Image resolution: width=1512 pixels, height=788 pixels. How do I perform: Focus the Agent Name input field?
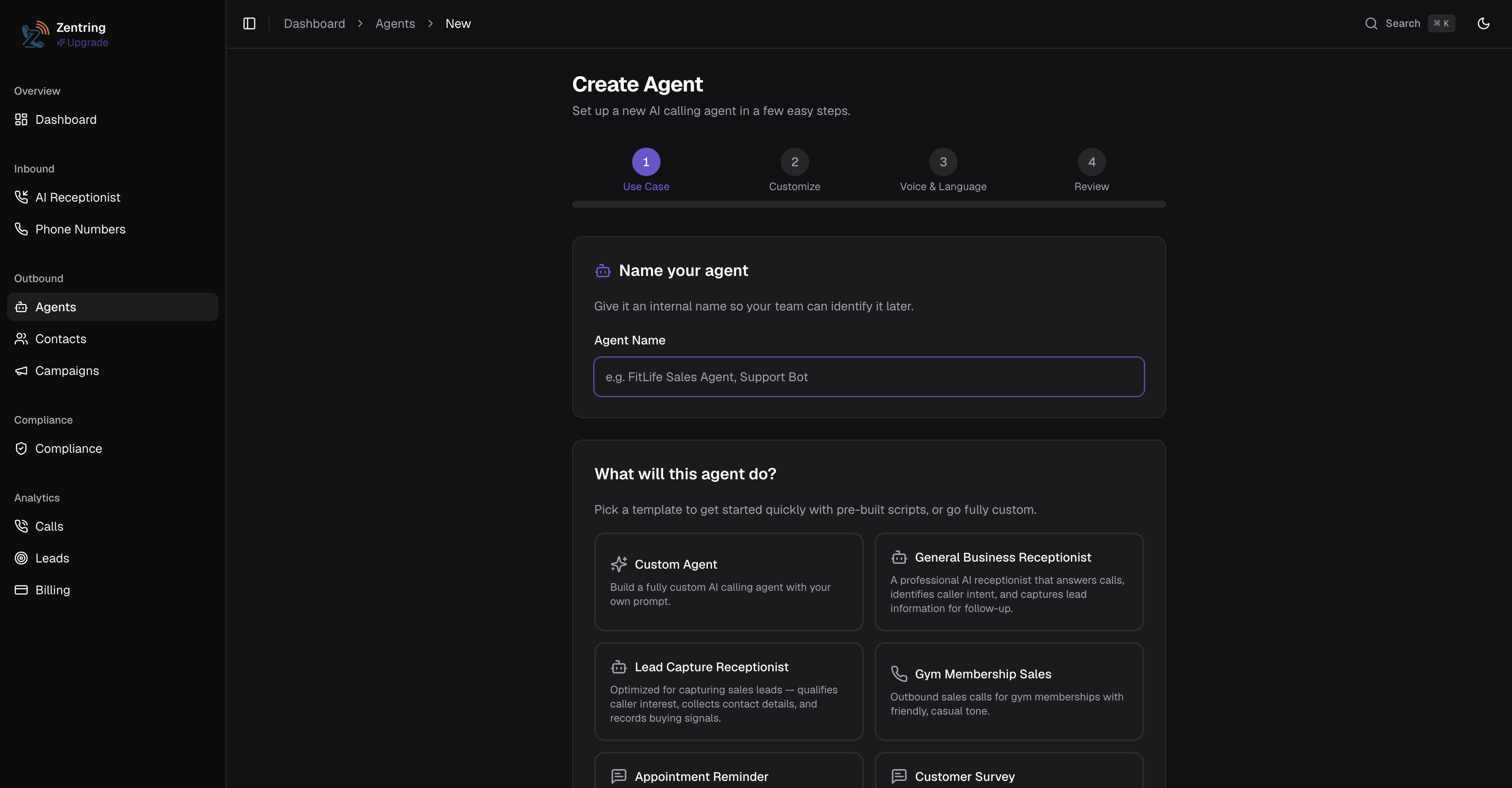pos(869,377)
